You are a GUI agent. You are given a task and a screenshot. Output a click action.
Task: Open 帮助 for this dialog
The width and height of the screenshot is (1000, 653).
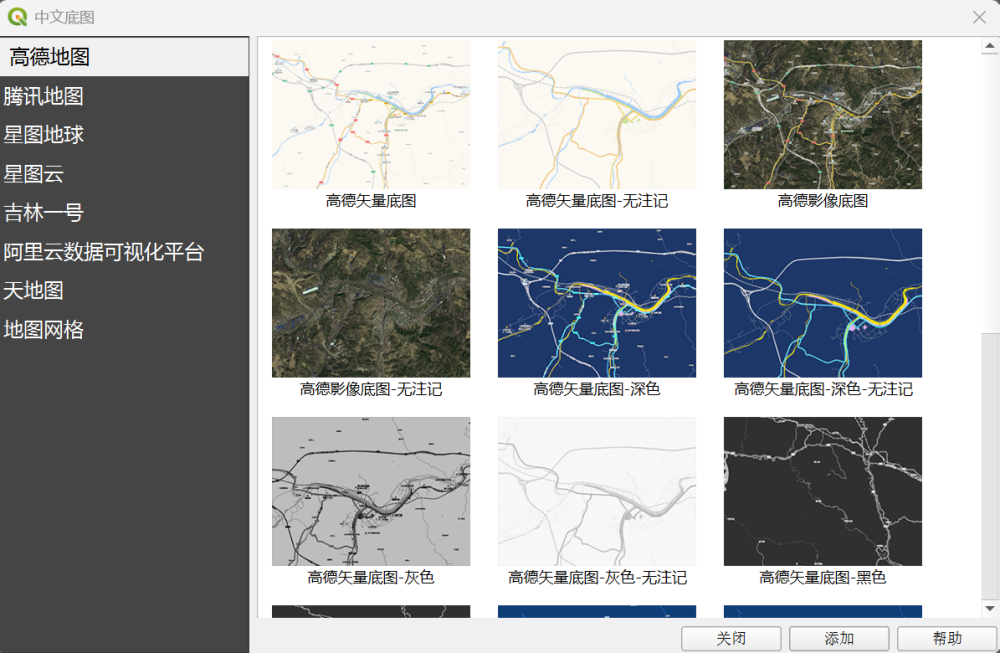[947, 638]
